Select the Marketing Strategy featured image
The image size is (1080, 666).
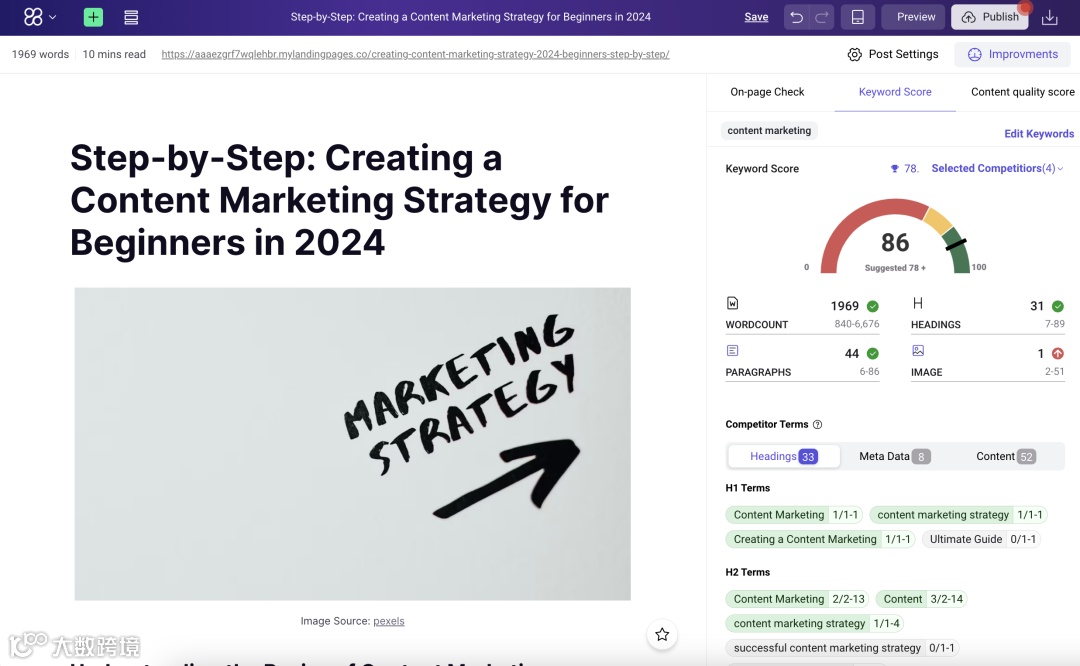coord(353,444)
